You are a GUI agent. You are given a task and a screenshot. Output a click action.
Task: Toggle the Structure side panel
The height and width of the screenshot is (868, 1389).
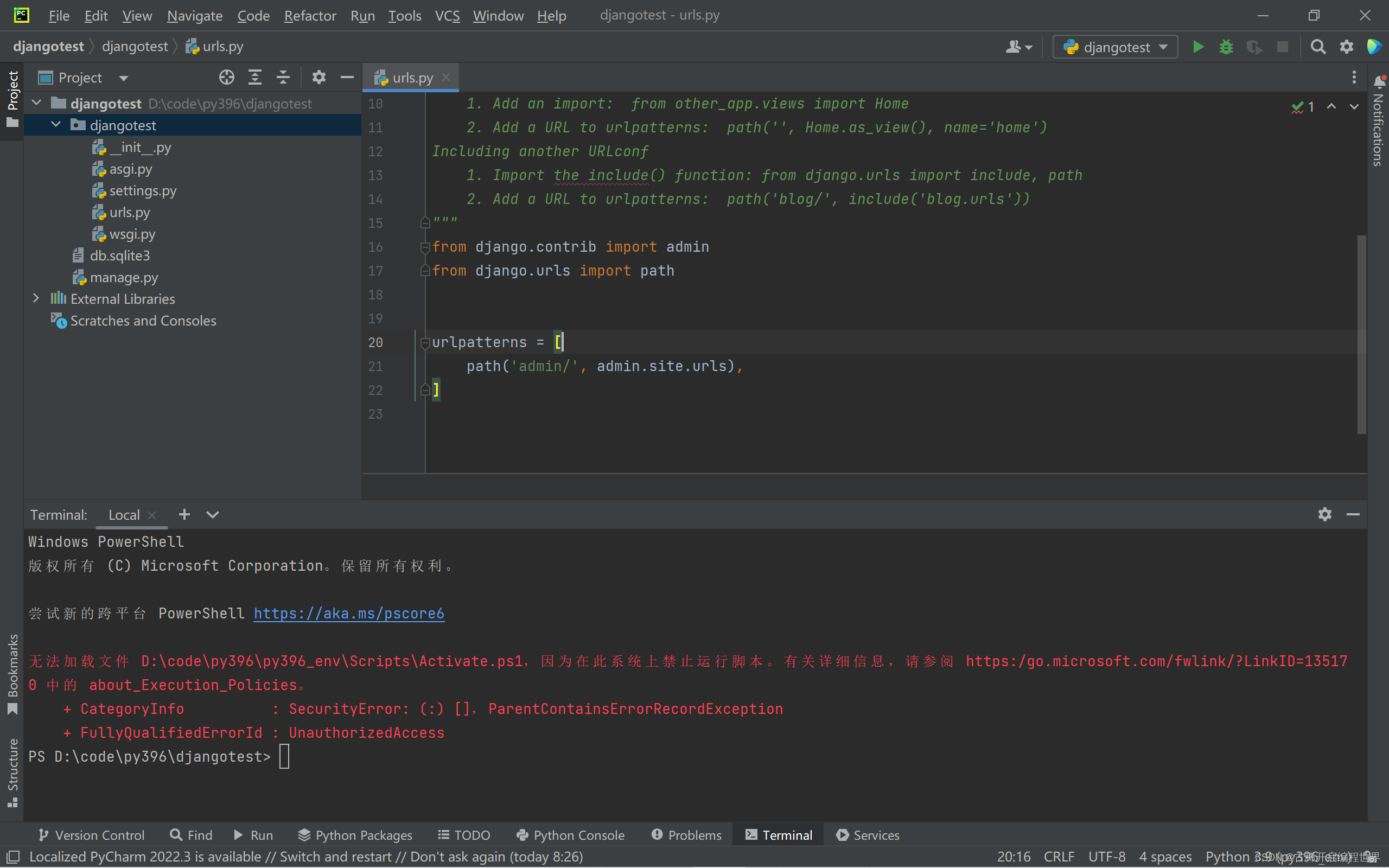pos(12,773)
